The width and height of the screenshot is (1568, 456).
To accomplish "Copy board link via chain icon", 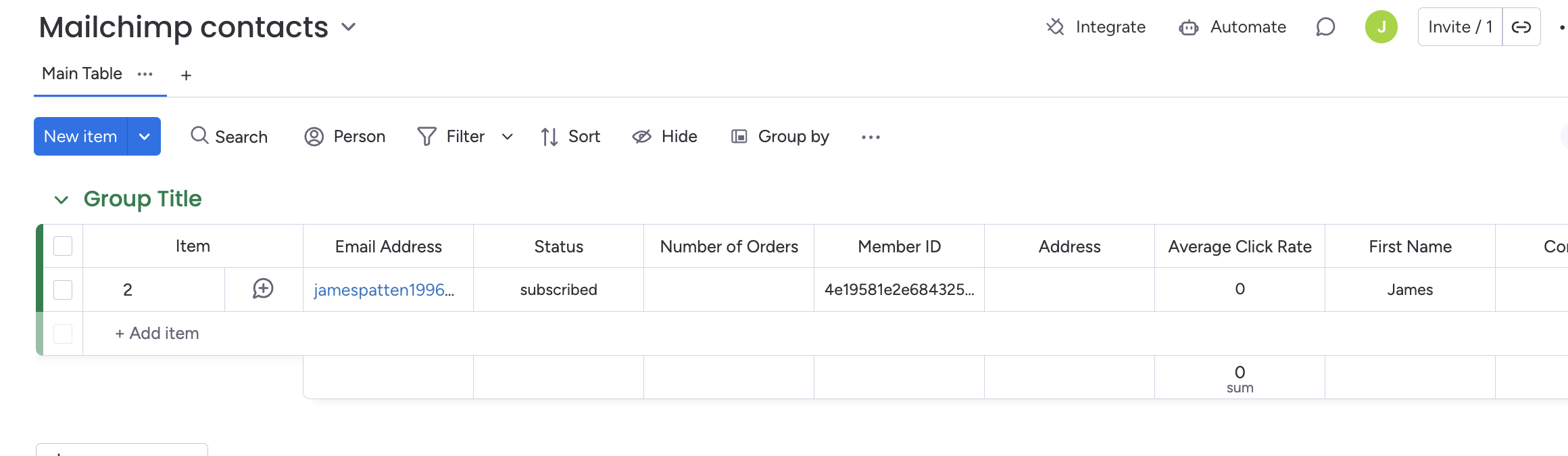I will coord(1521,27).
